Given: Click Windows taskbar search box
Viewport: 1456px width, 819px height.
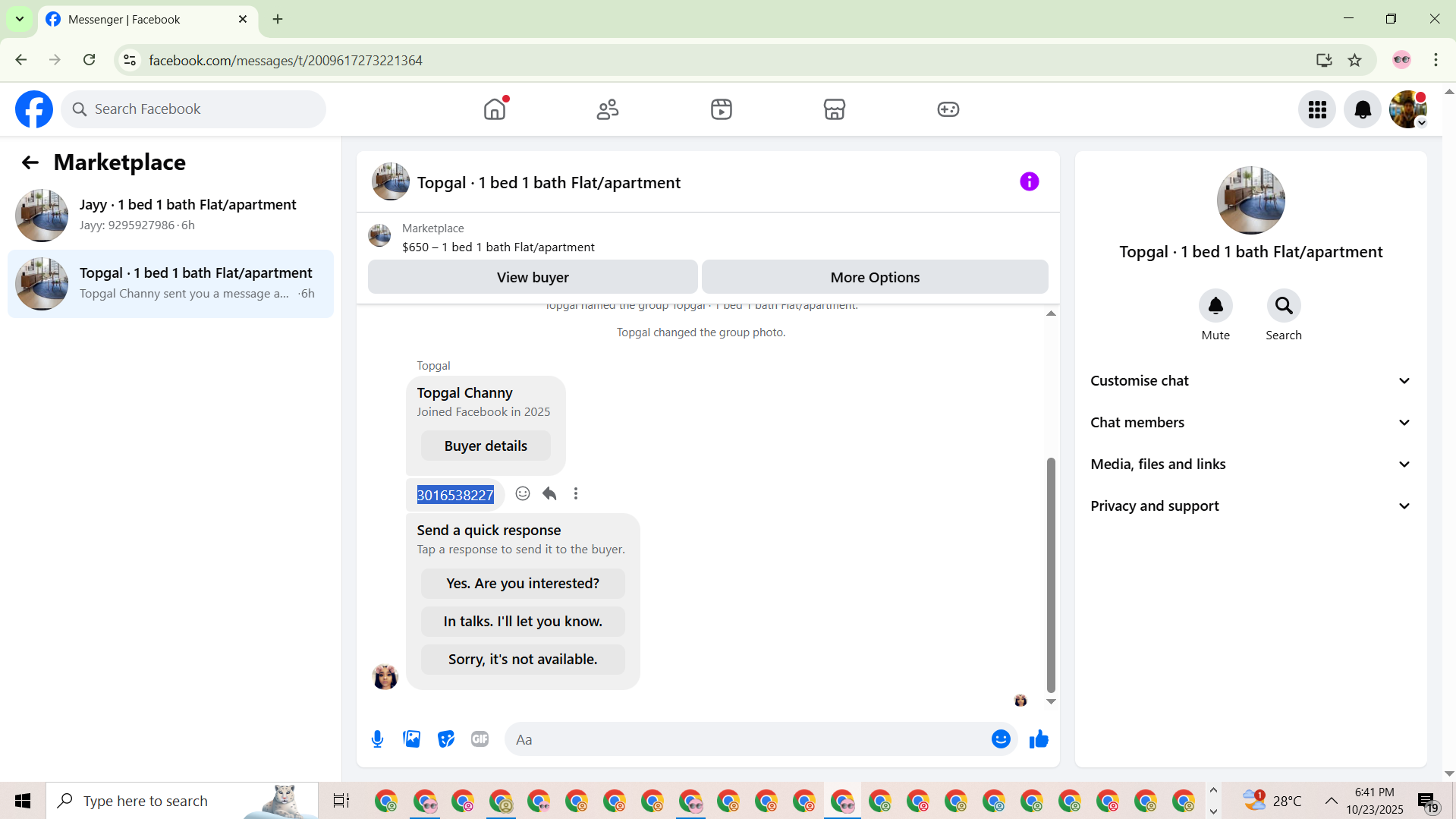Looking at the screenshot, I should coord(182,801).
